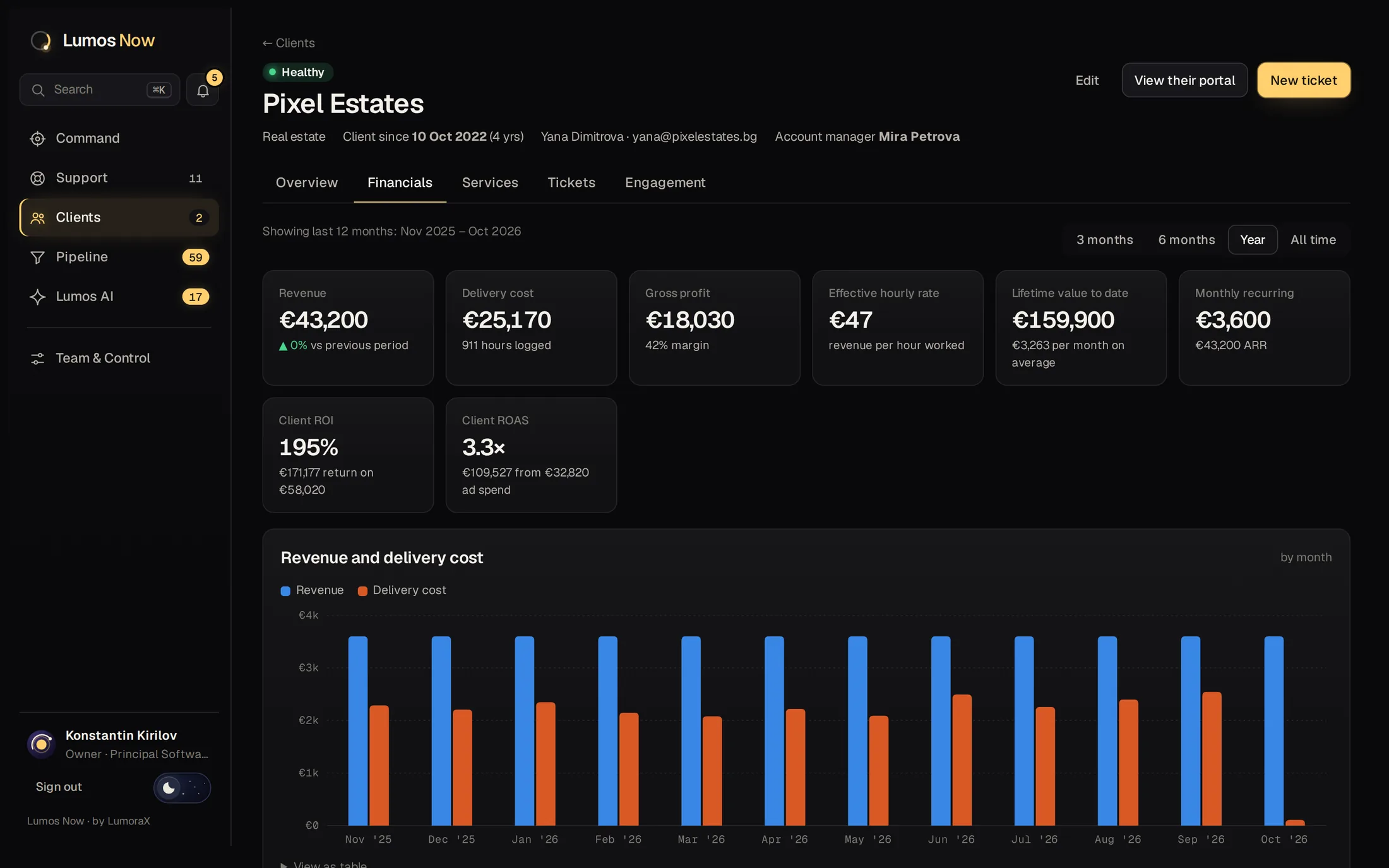Click the search magnifier icon

(x=39, y=90)
